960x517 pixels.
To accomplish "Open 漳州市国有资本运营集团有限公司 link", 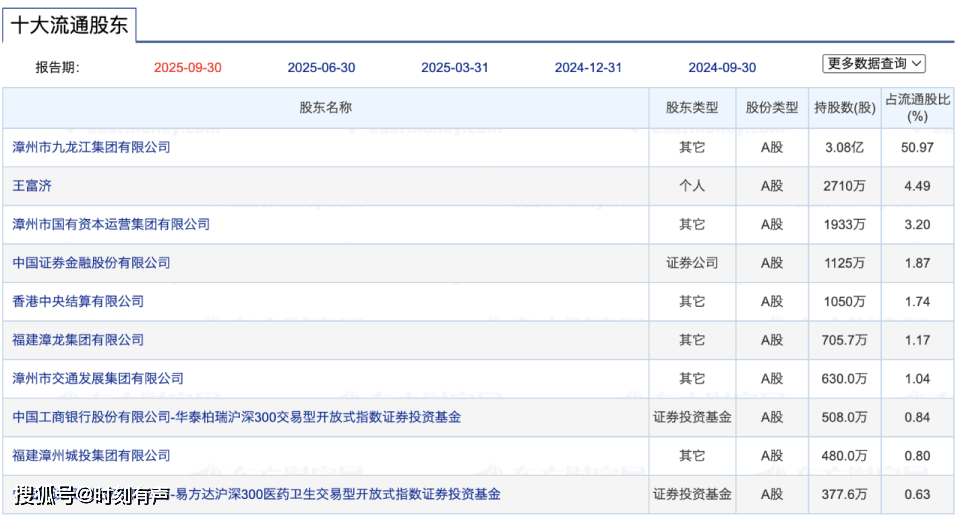I will pos(111,224).
